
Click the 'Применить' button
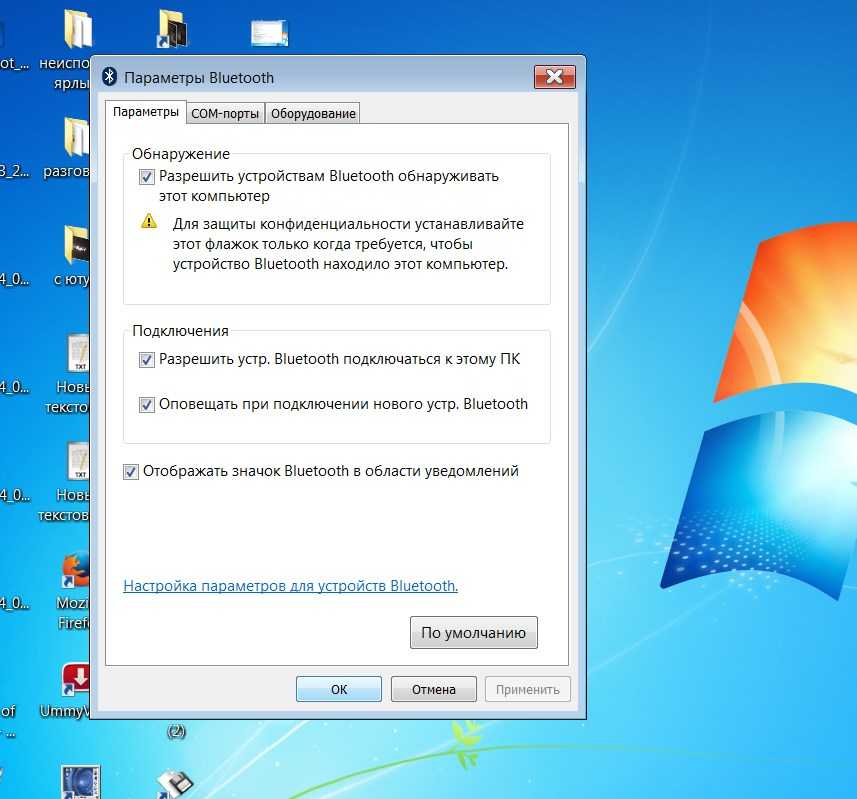point(528,689)
